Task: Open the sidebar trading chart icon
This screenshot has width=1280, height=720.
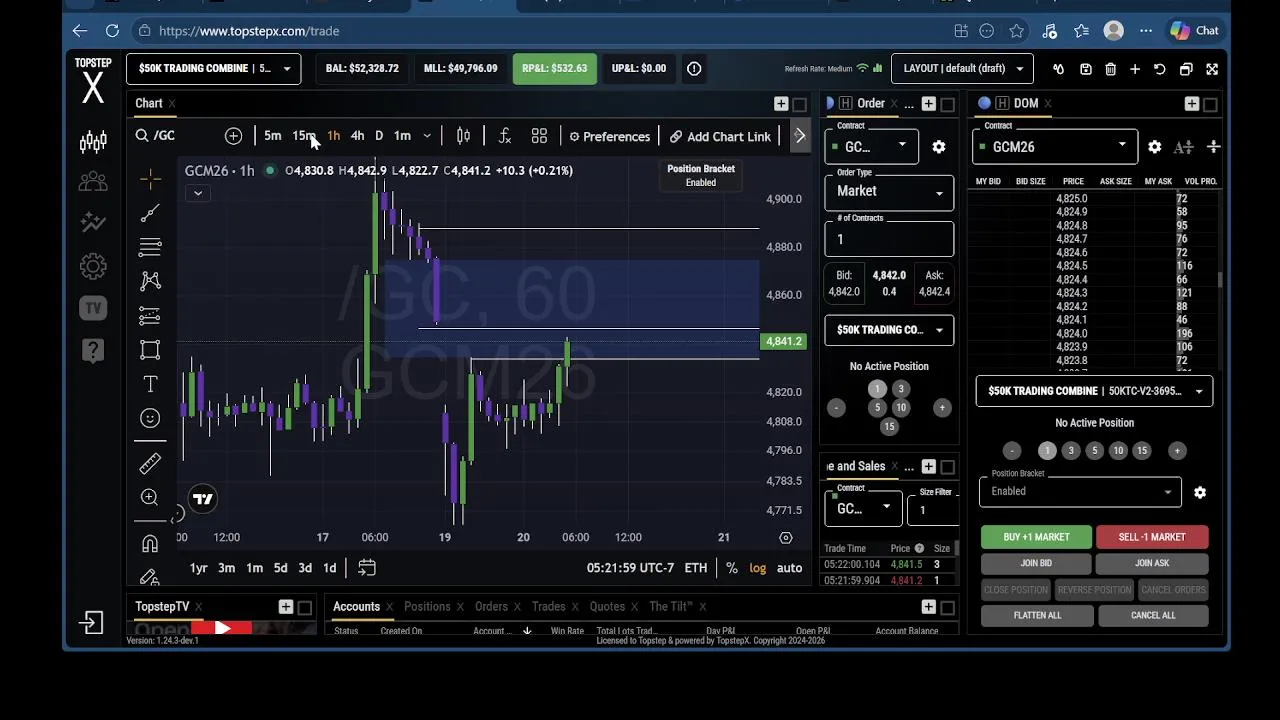Action: pyautogui.click(x=93, y=142)
